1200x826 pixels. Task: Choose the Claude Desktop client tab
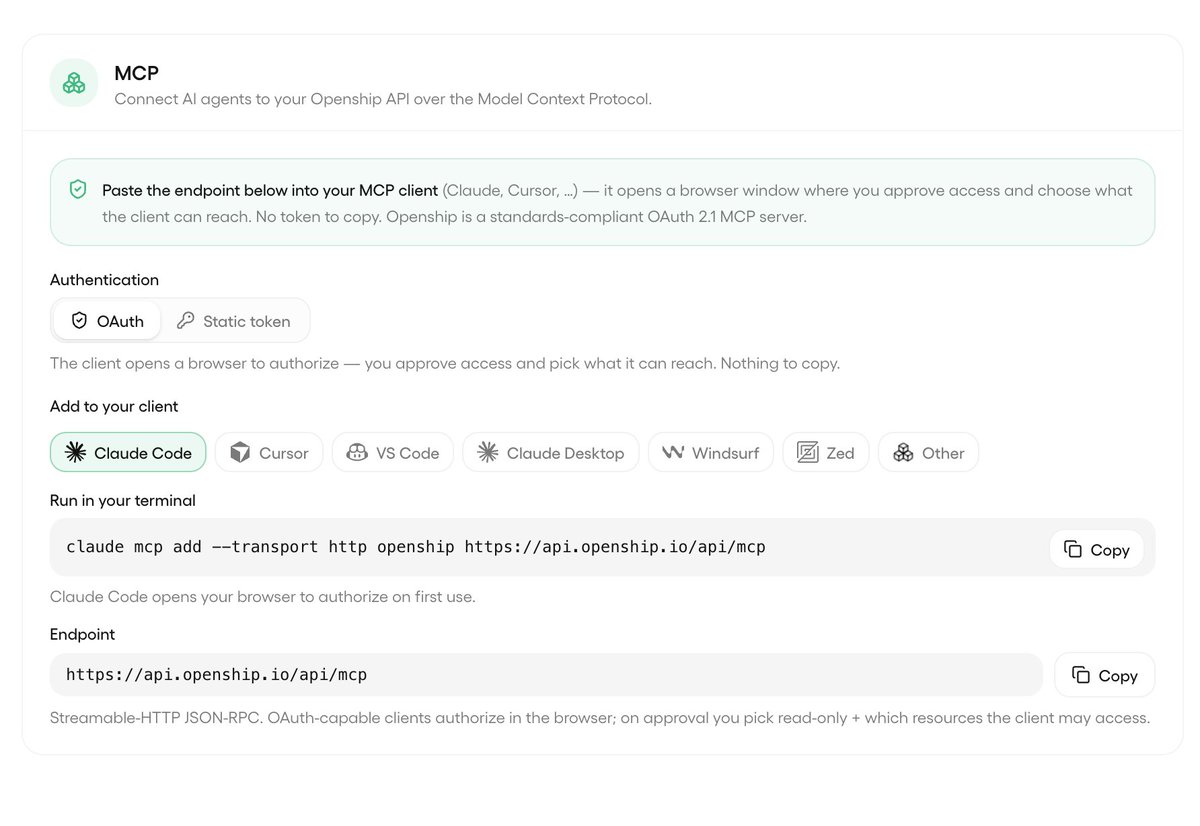[x=551, y=453]
